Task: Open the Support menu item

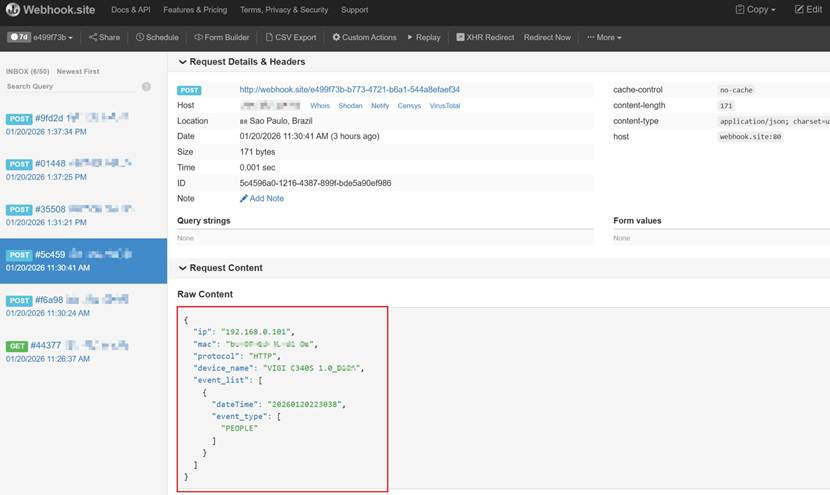Action: [x=354, y=10]
